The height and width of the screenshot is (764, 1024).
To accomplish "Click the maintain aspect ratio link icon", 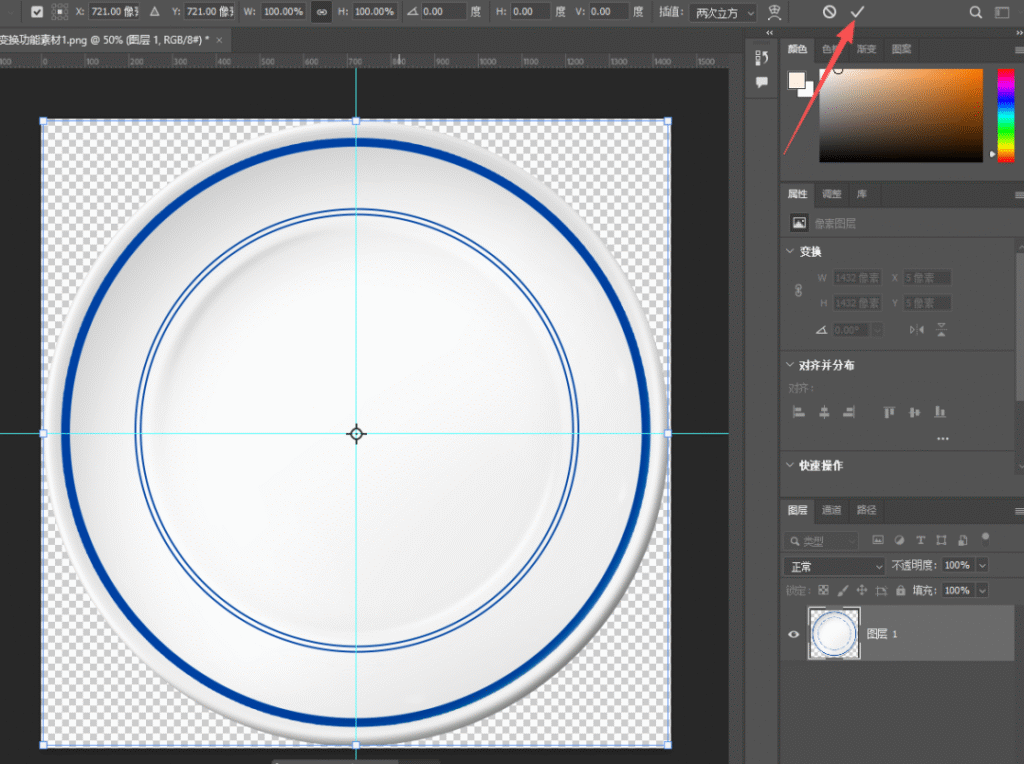I will (x=321, y=12).
